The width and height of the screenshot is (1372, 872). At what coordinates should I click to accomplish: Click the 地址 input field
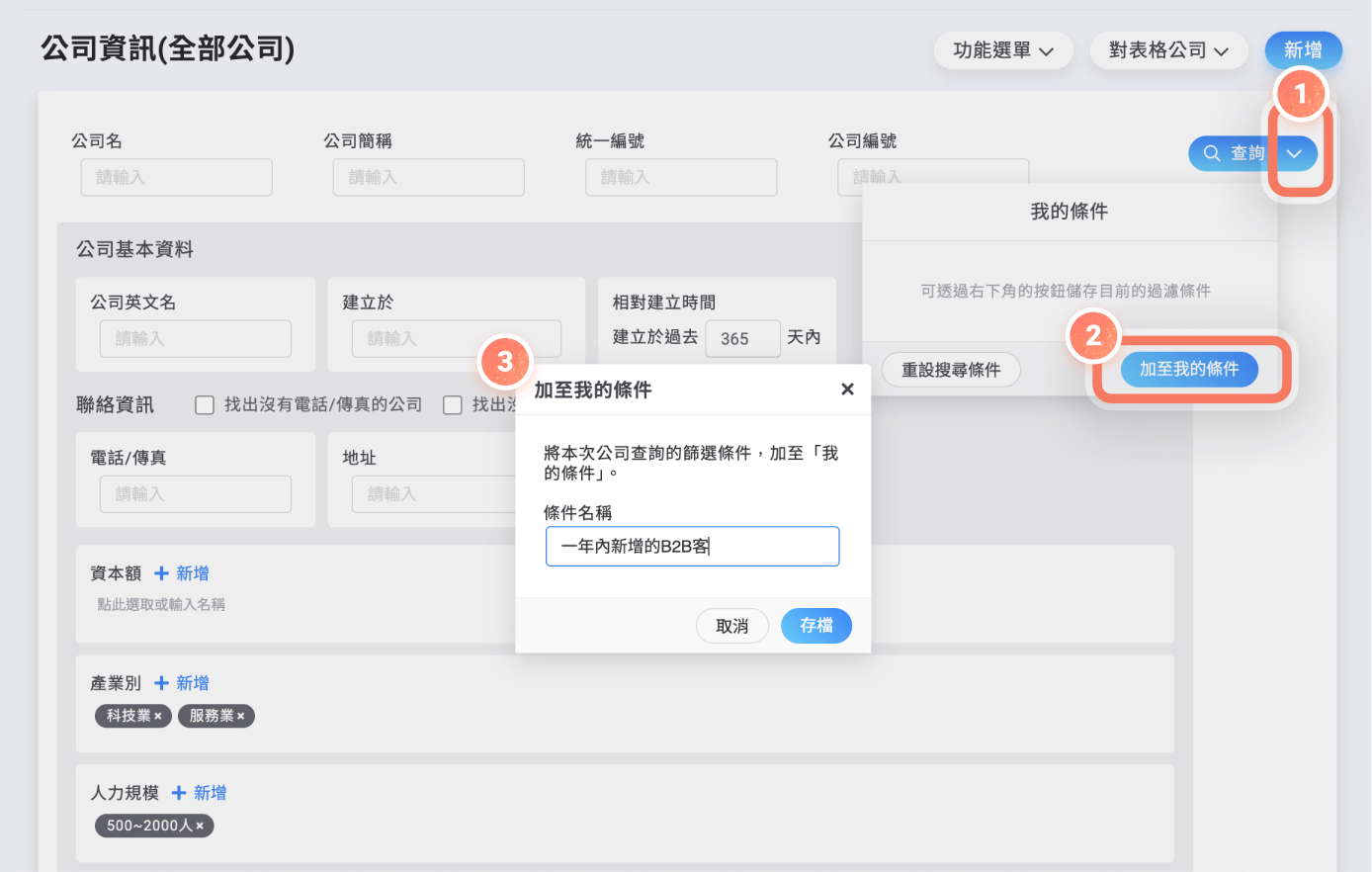434,494
